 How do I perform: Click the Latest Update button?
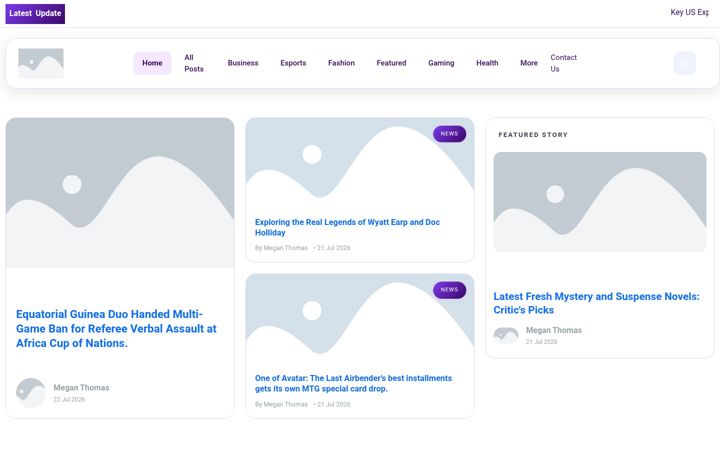point(35,13)
